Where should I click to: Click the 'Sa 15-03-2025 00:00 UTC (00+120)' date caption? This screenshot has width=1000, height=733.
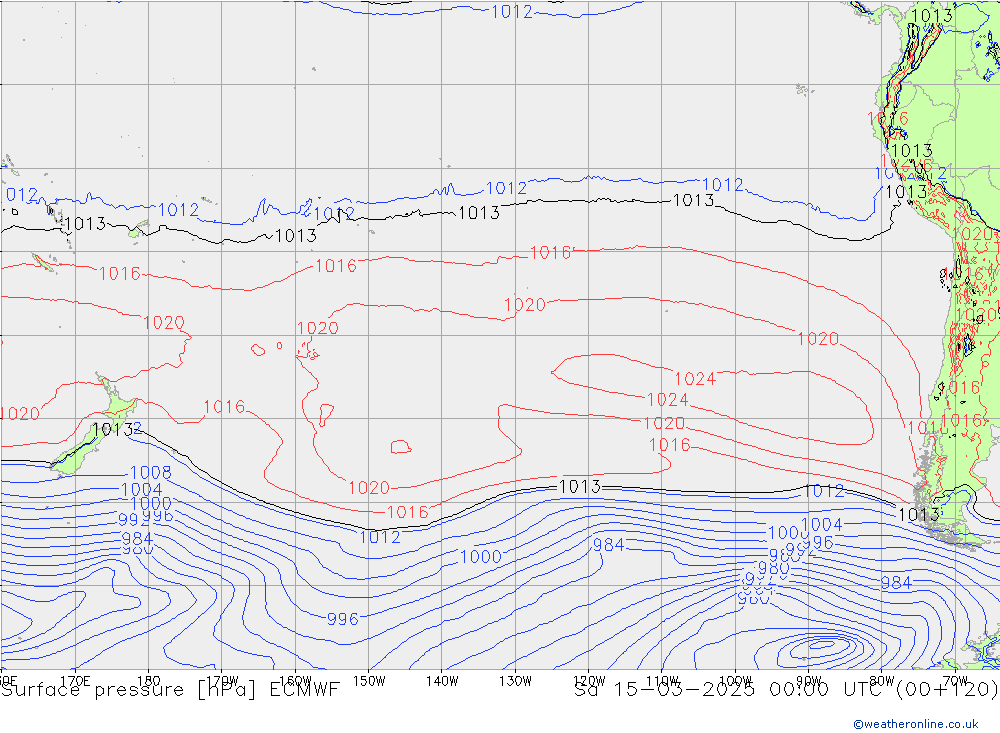(x=786, y=690)
